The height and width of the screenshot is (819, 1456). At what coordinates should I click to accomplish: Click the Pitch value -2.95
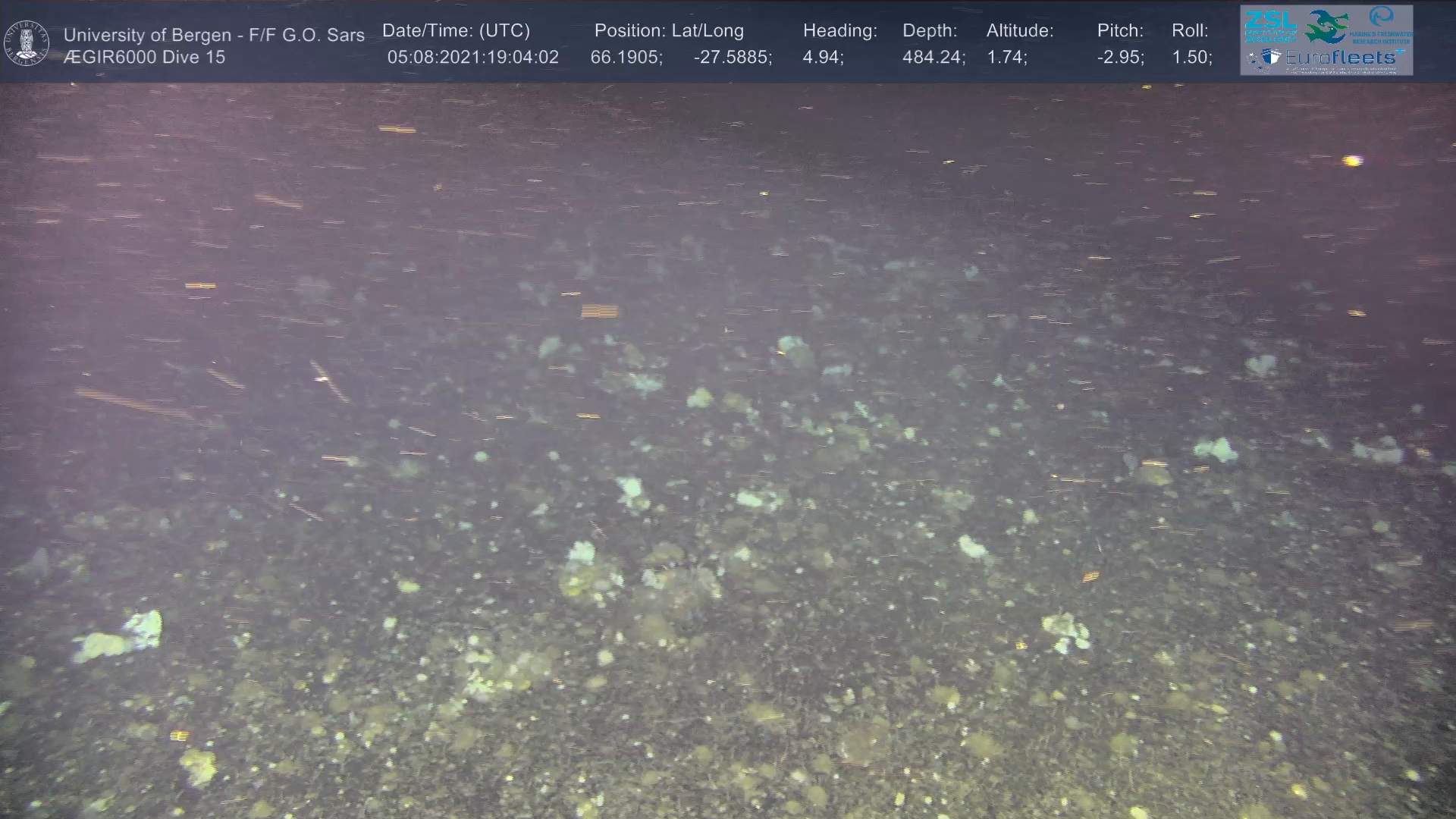click(x=1119, y=57)
